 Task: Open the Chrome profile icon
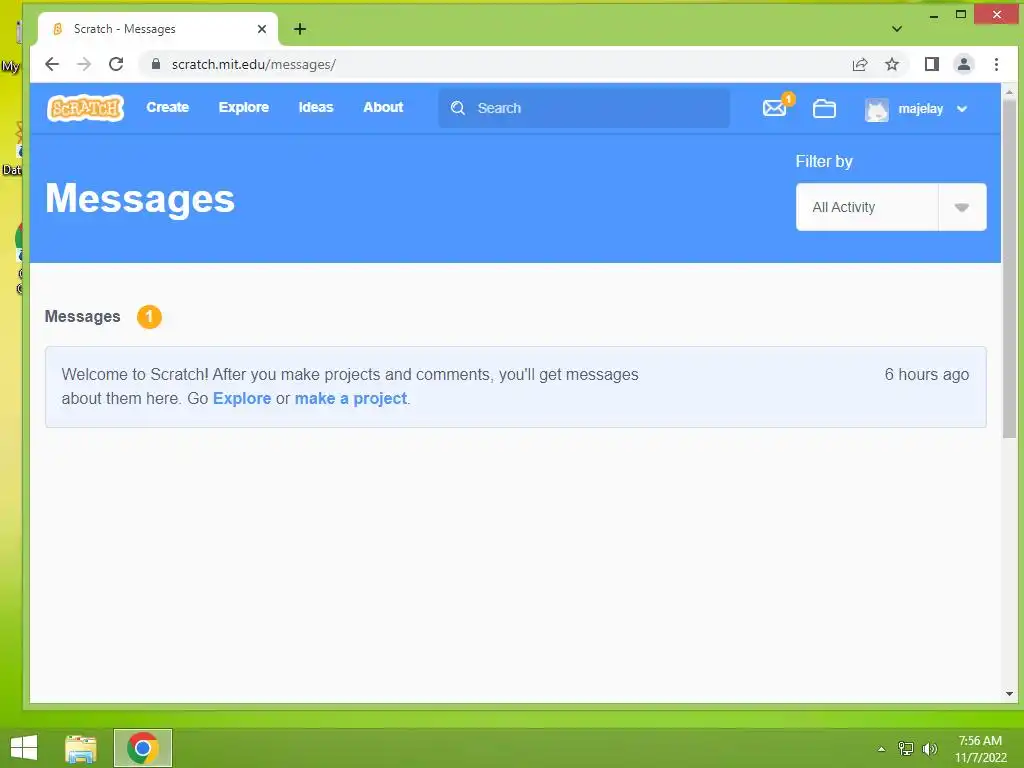click(964, 64)
